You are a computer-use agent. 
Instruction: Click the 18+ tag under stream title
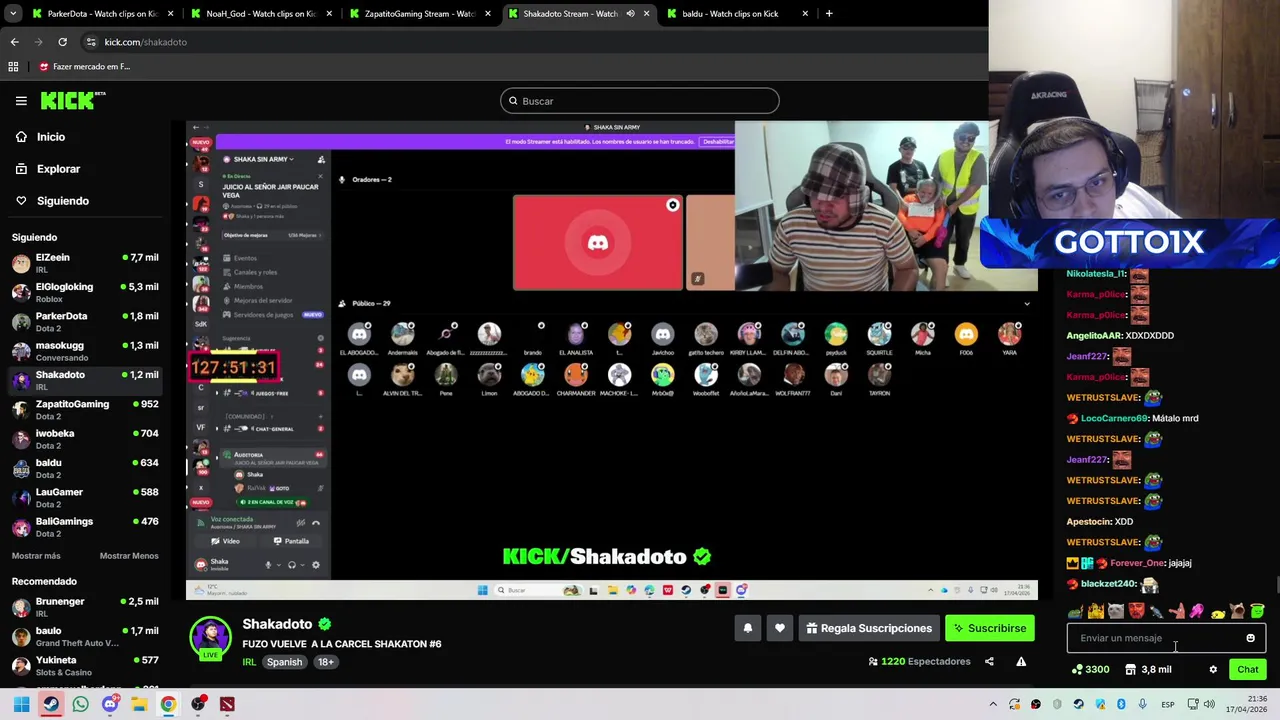point(326,662)
